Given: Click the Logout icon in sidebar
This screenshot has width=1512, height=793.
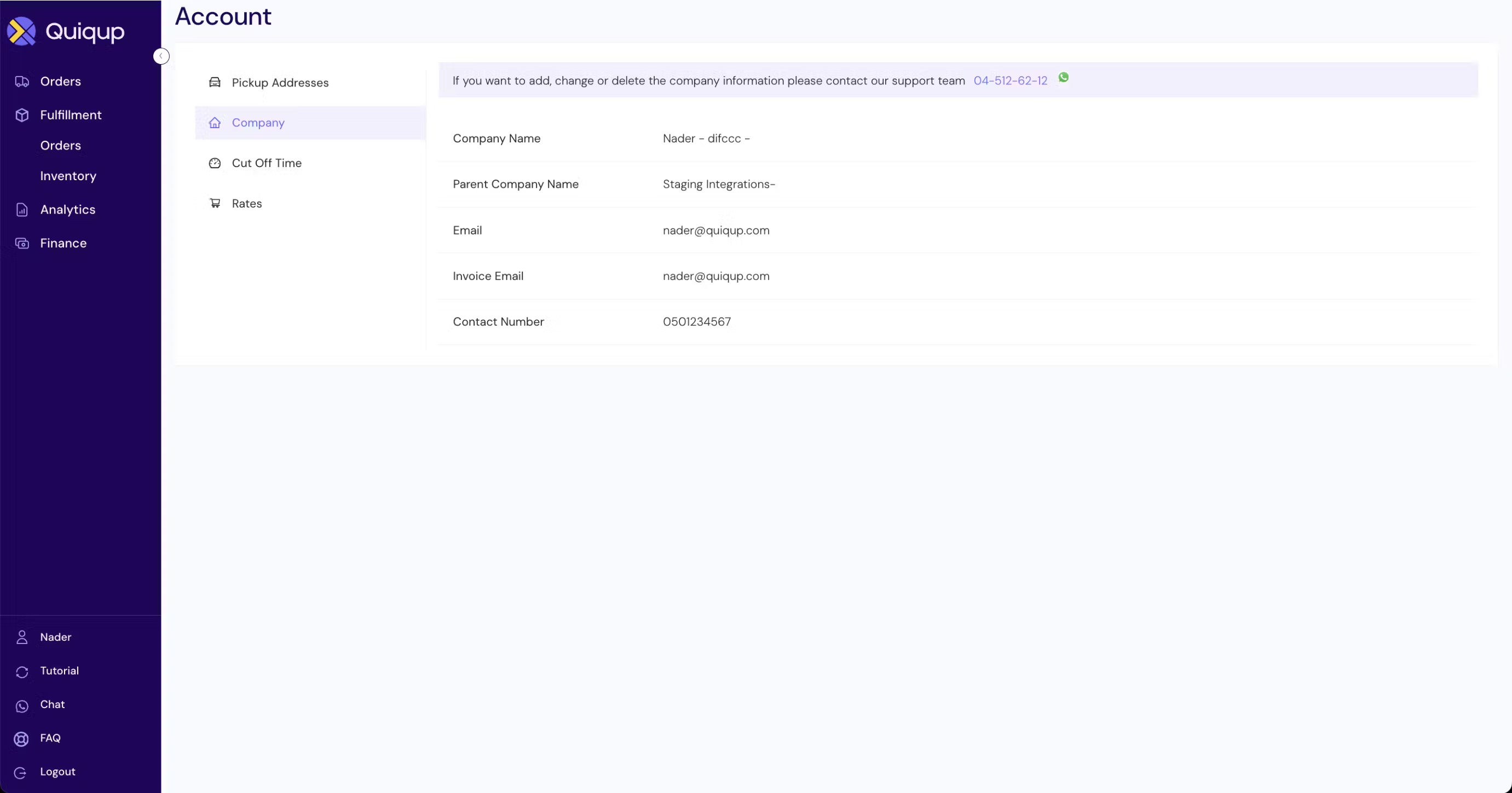Looking at the screenshot, I should tap(21, 772).
